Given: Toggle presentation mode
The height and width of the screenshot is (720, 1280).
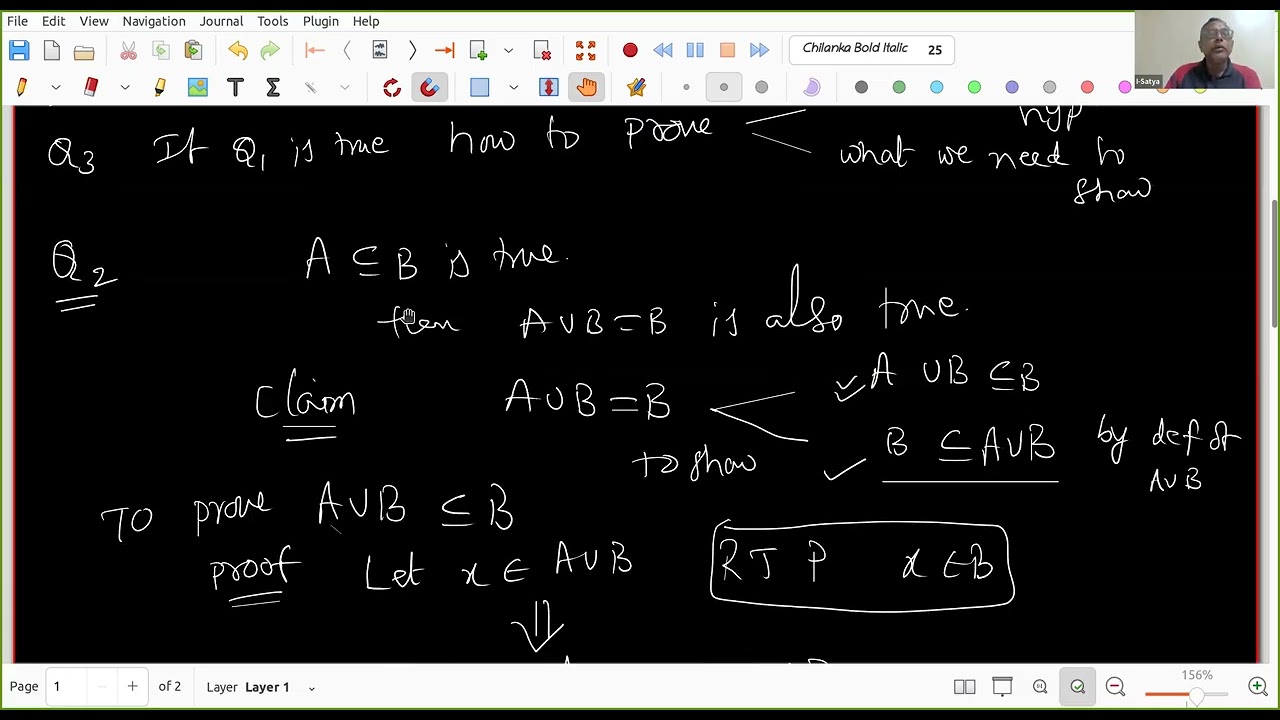Looking at the screenshot, I should click(1002, 687).
